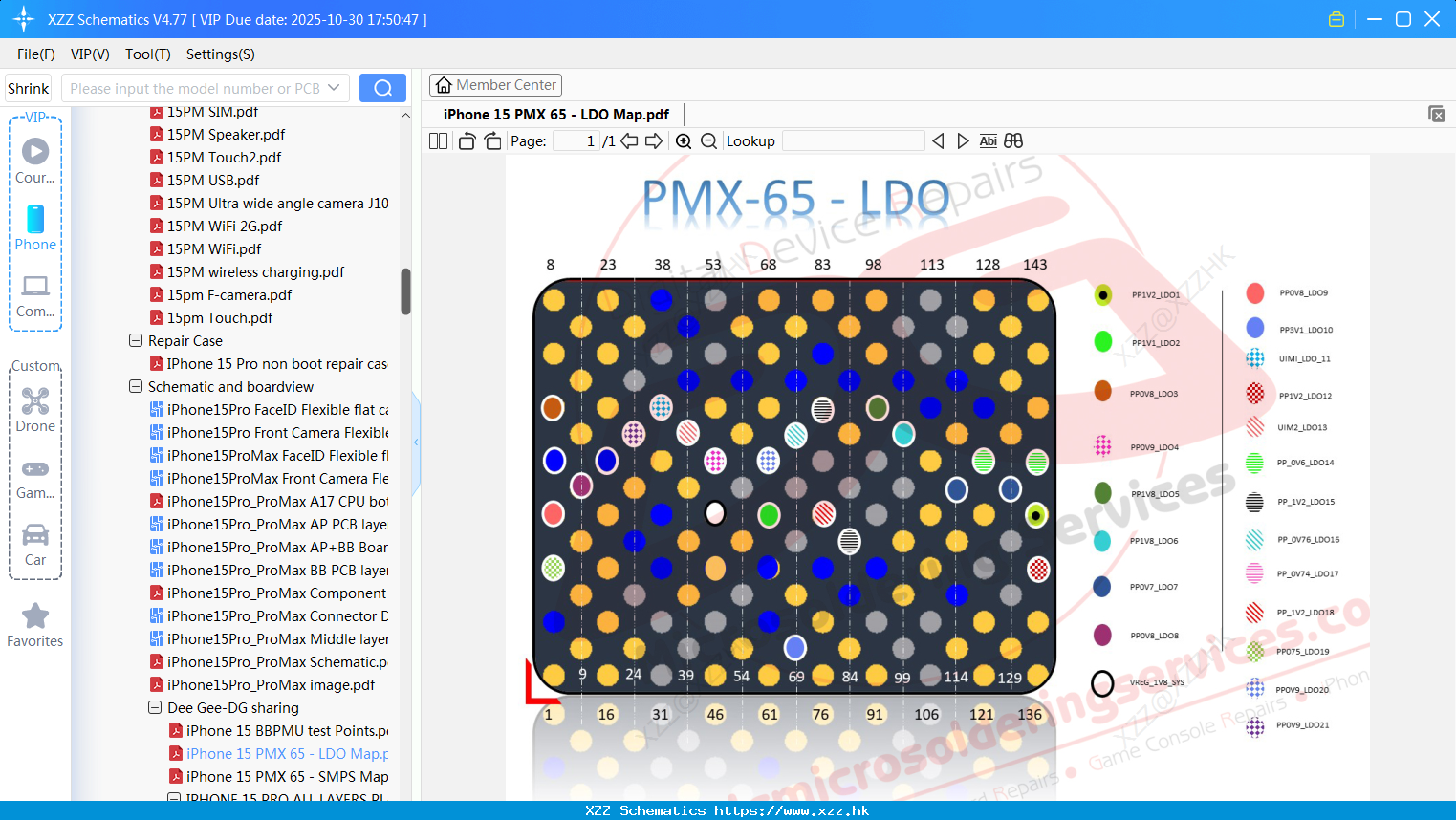Open Favorites star
Screen dimensions: 1456x820
pyautogui.click(x=35, y=625)
